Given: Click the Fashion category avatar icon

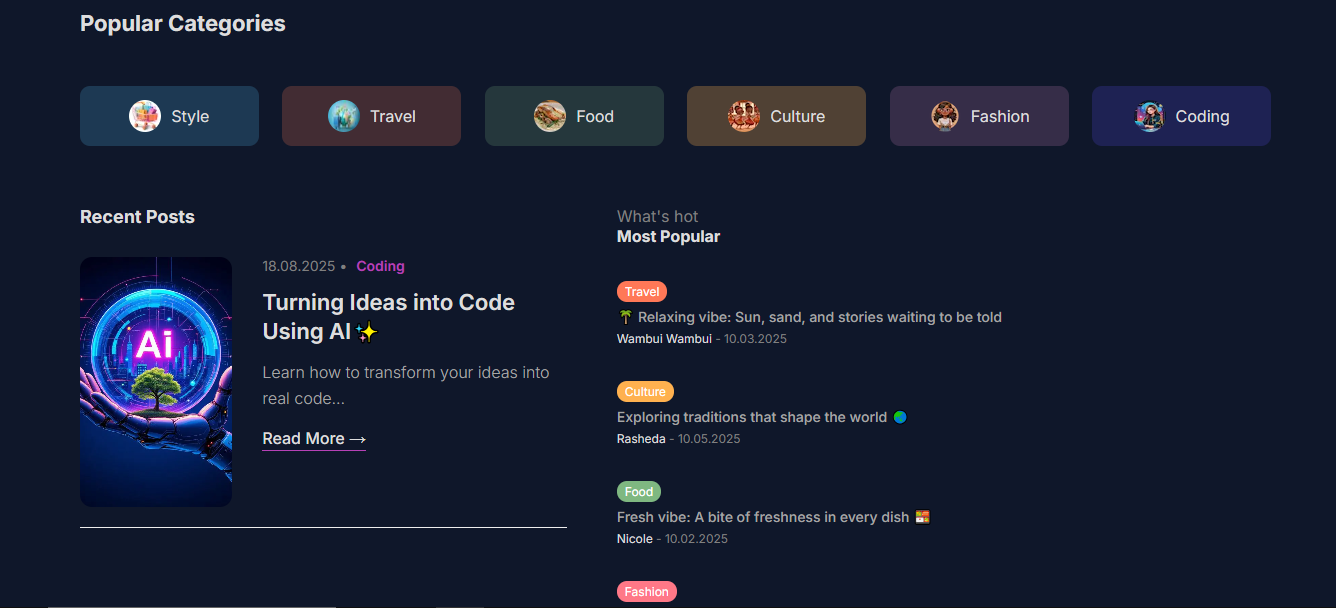Looking at the screenshot, I should coord(945,116).
